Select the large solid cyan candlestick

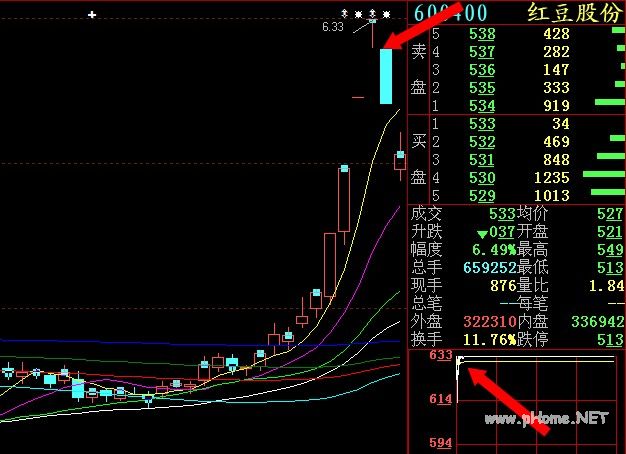[x=386, y=76]
